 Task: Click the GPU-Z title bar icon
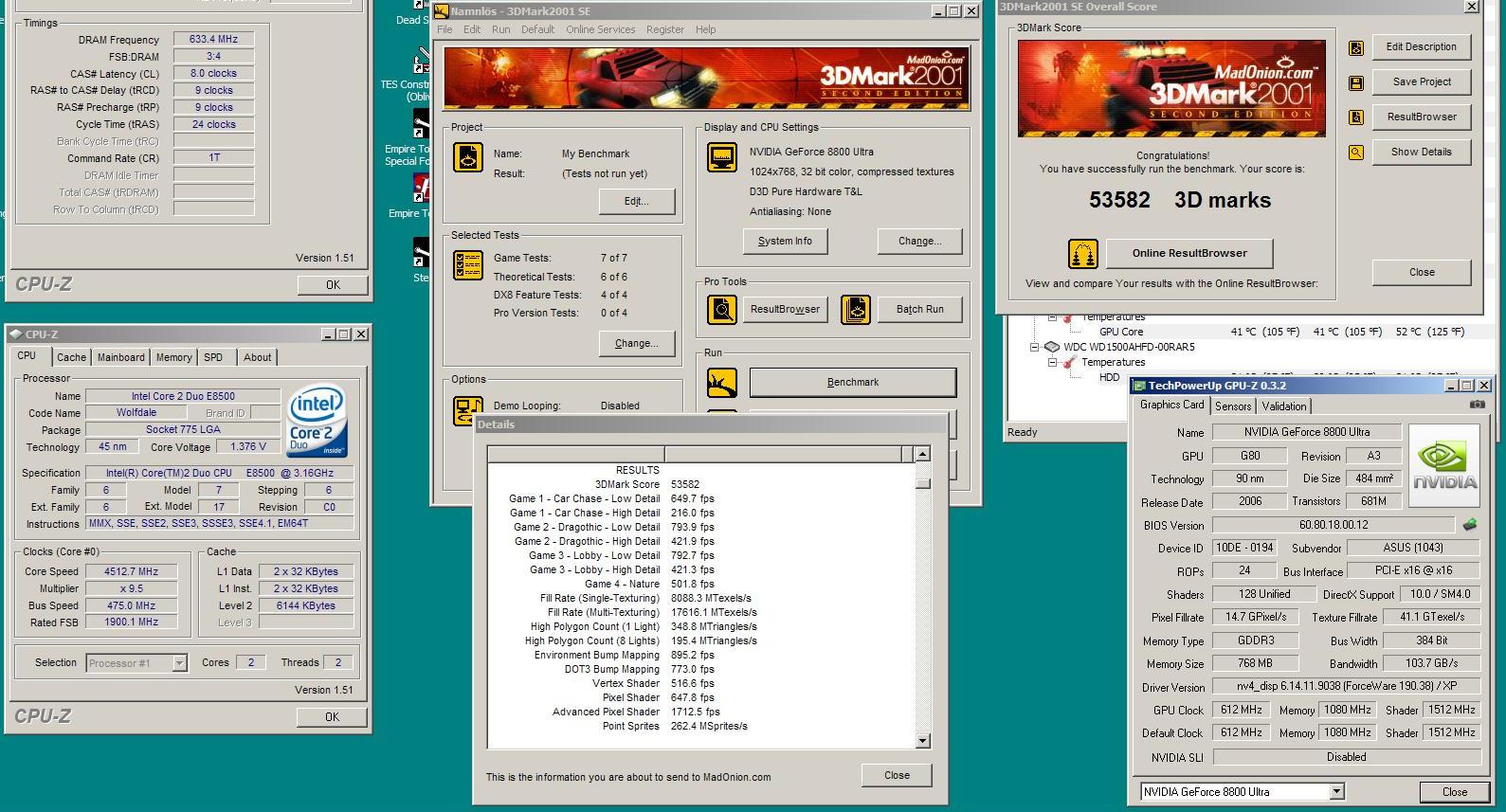[1139, 386]
